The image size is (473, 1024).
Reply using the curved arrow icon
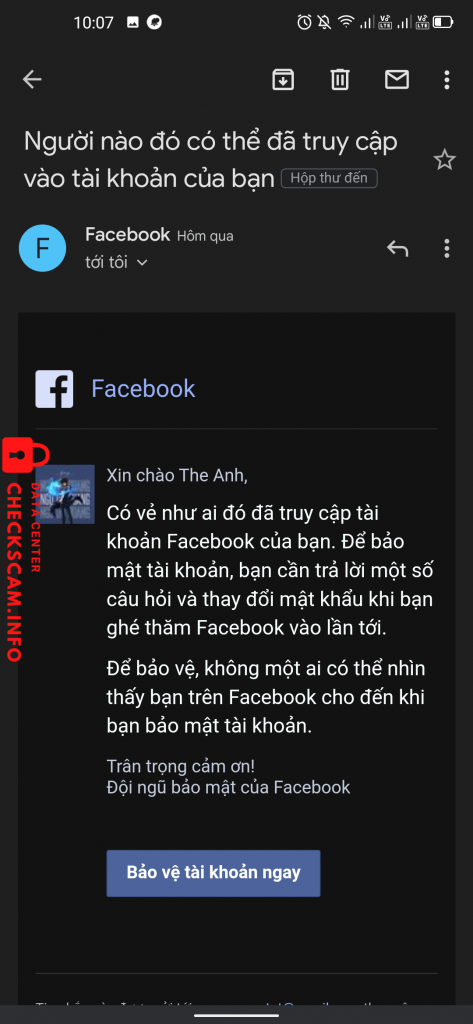coord(397,248)
